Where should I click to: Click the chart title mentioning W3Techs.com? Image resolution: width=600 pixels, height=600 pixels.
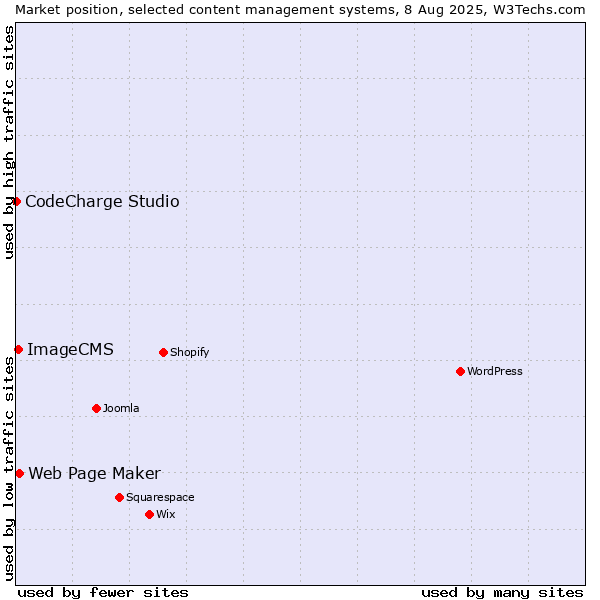[300, 10]
